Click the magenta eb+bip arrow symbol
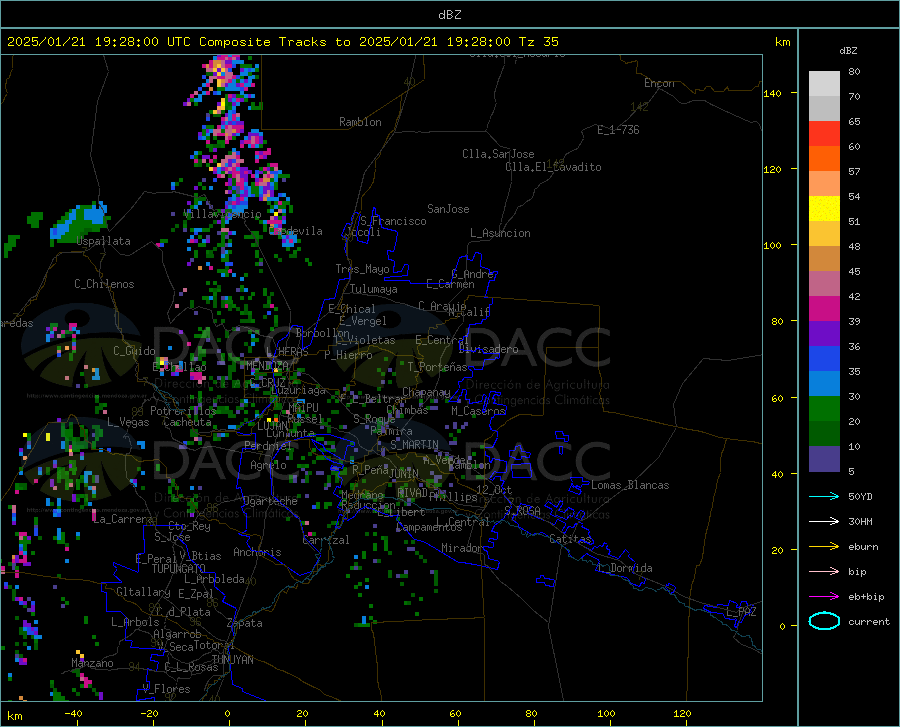The width and height of the screenshot is (900, 727). [824, 597]
